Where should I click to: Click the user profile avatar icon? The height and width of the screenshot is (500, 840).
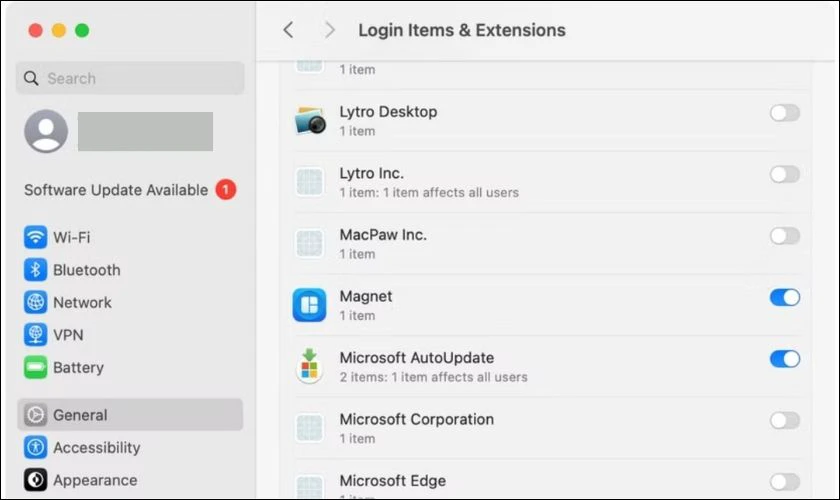(46, 131)
